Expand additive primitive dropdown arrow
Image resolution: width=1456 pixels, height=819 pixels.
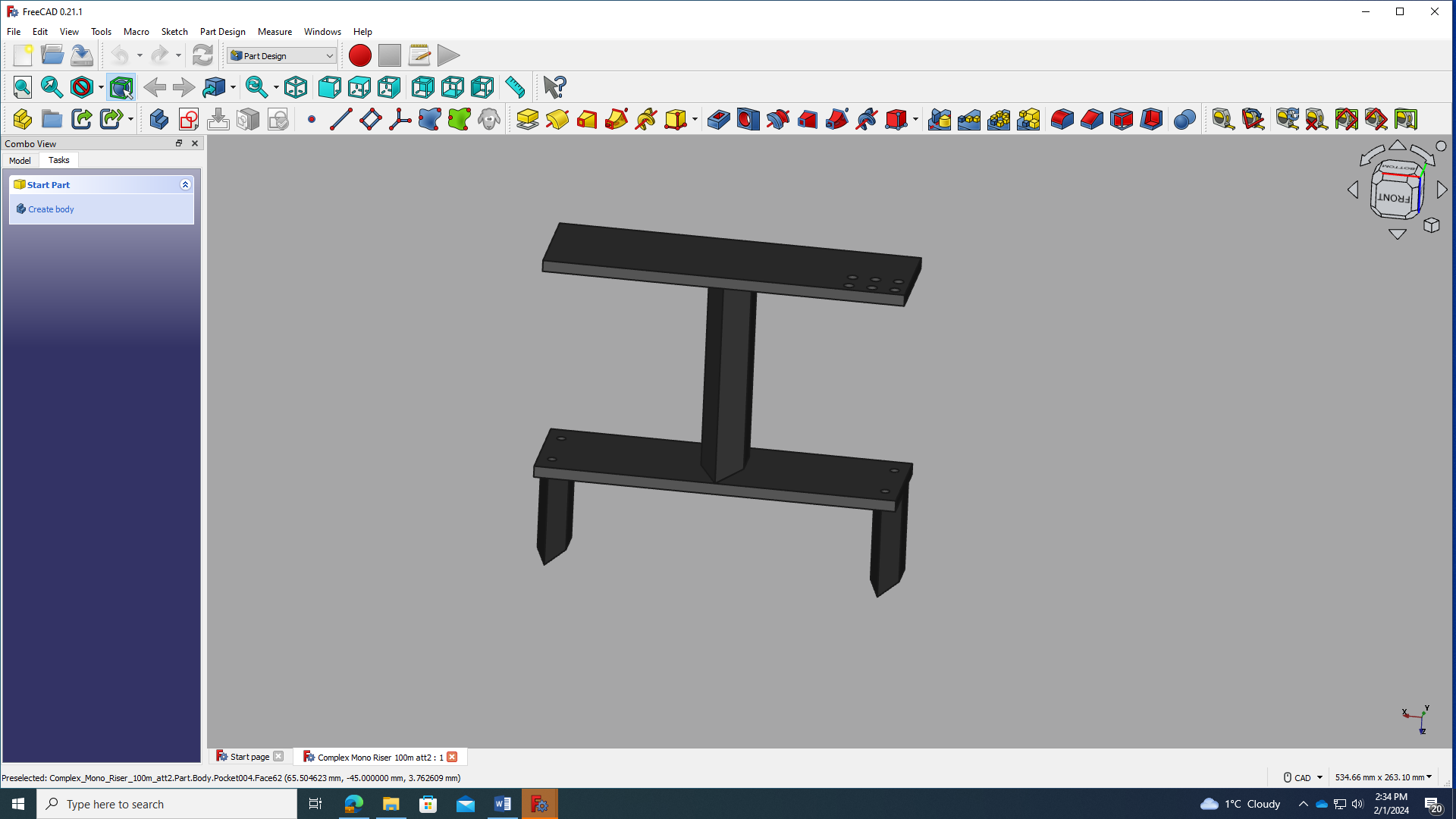pos(695,119)
